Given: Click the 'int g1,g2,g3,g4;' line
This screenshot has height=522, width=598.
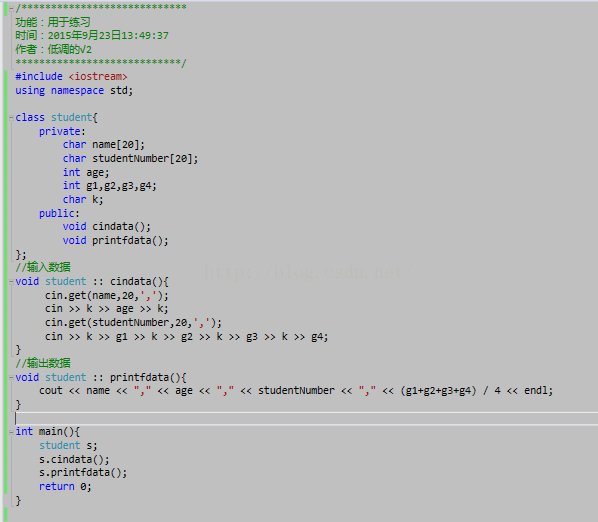Looking at the screenshot, I should pos(109,186).
